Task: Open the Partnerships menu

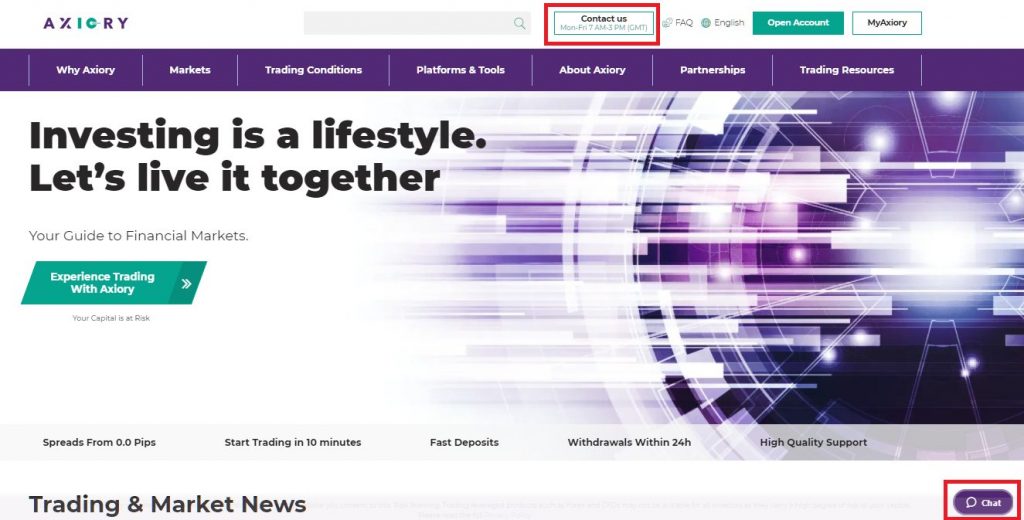Action: click(712, 70)
